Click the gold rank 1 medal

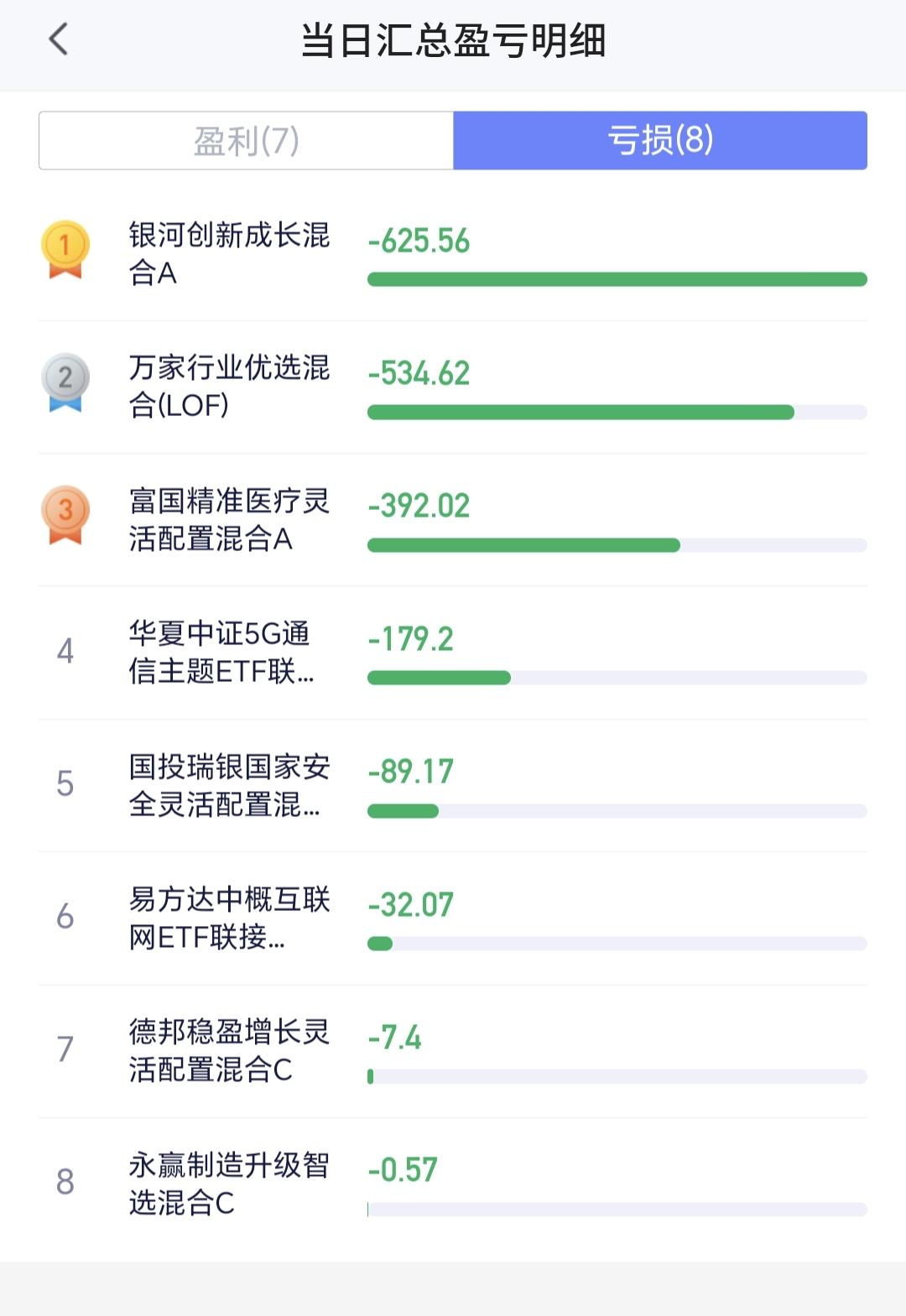click(x=65, y=249)
